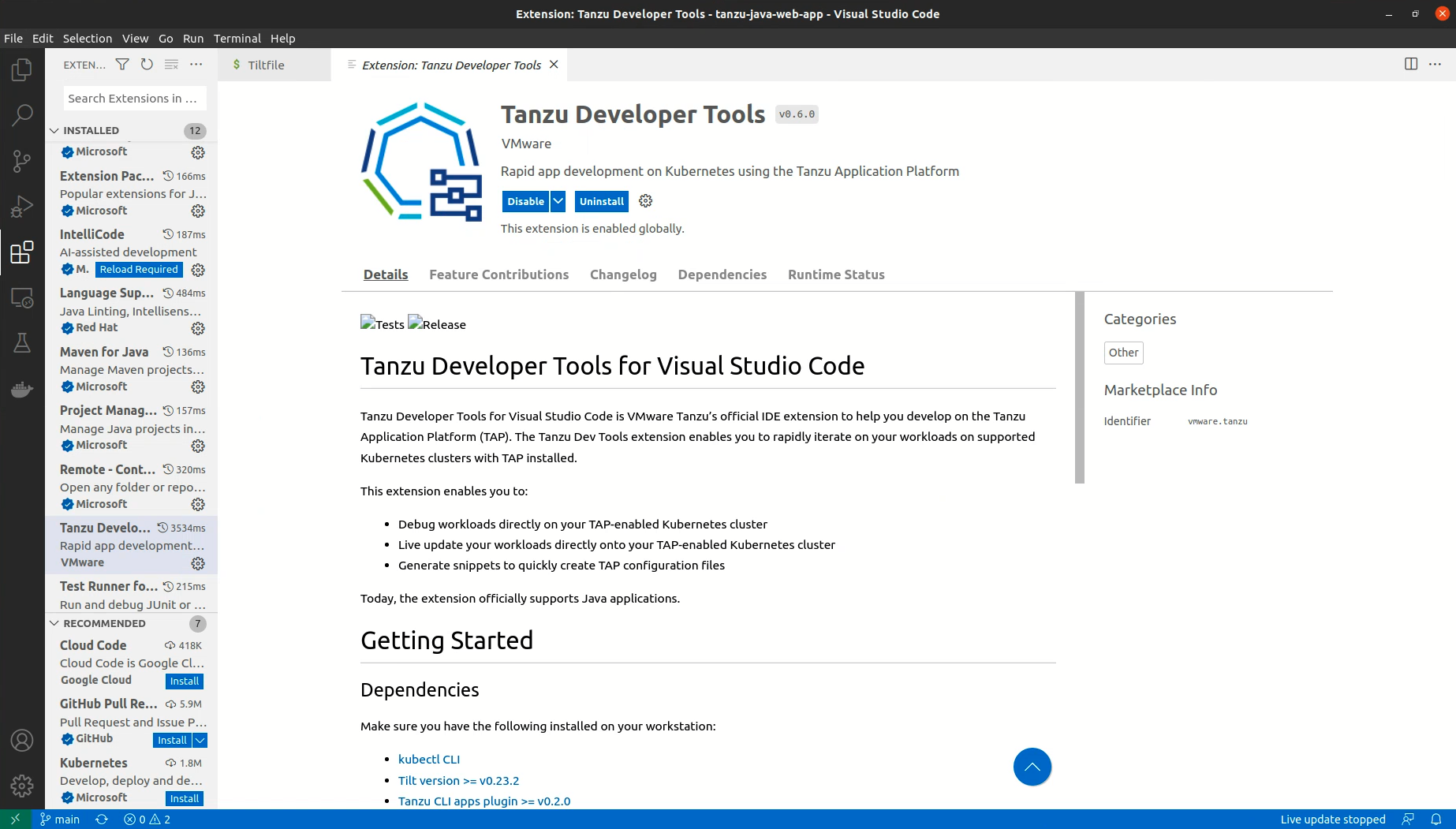
Task: Open the Accounts icon in activity bar
Action: coord(22,741)
